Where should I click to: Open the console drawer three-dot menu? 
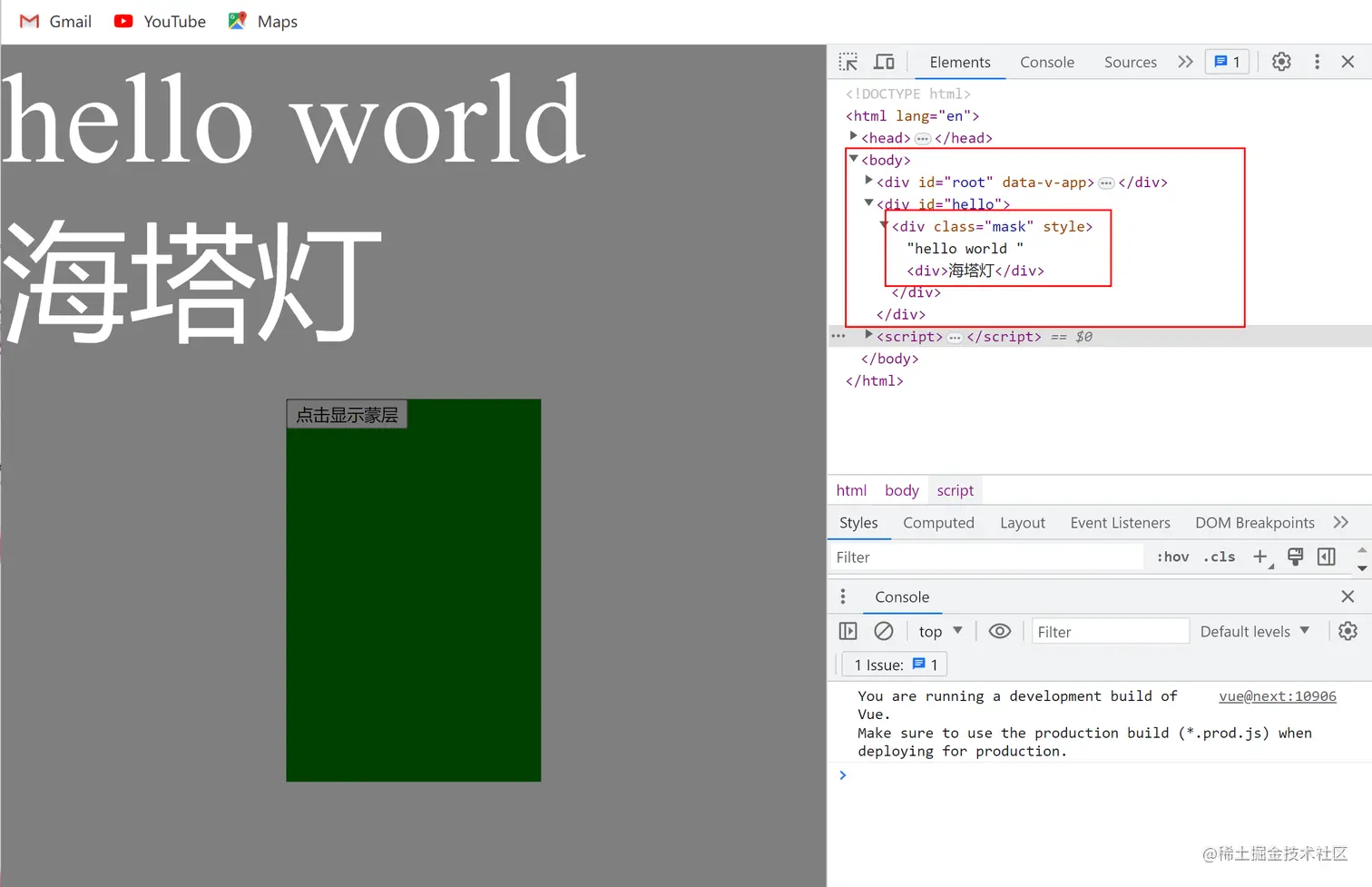[843, 596]
